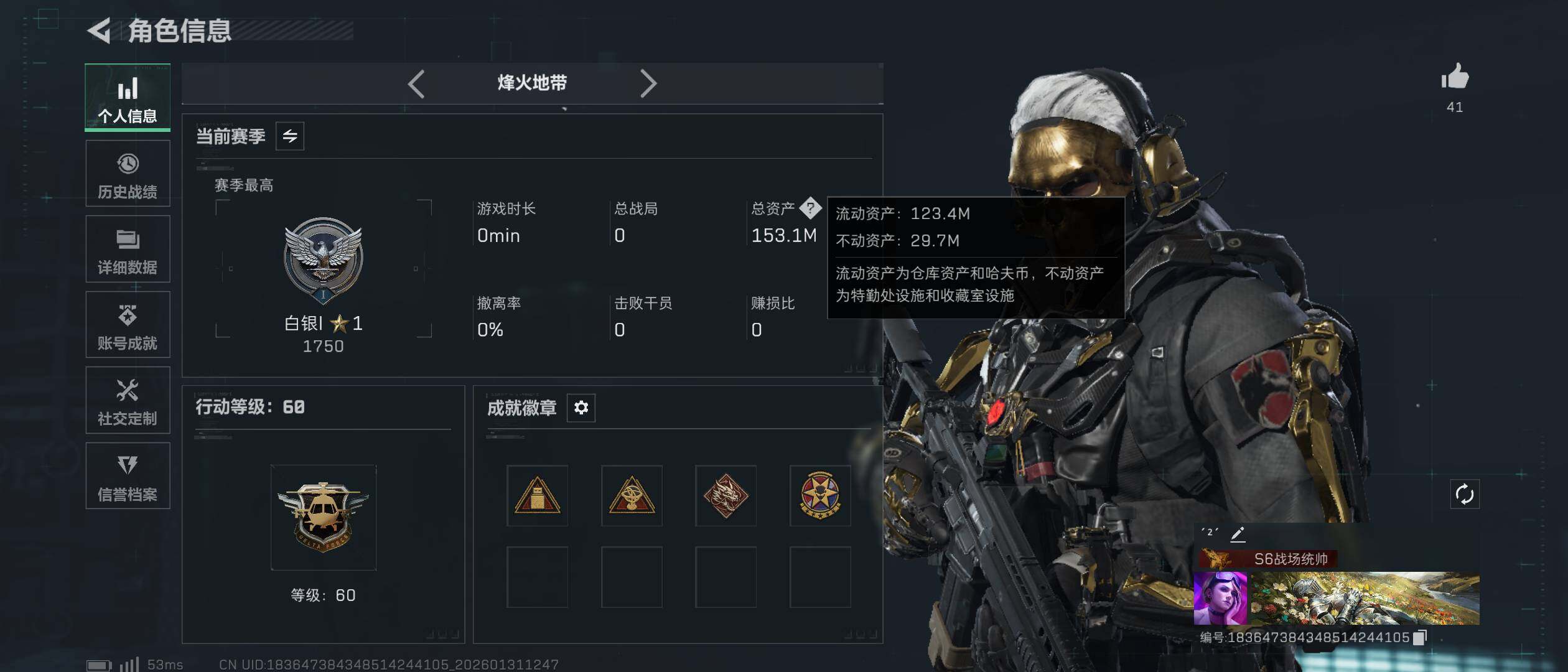This screenshot has height=672, width=1568.
Task: Show total assets help question mark
Action: pos(810,208)
